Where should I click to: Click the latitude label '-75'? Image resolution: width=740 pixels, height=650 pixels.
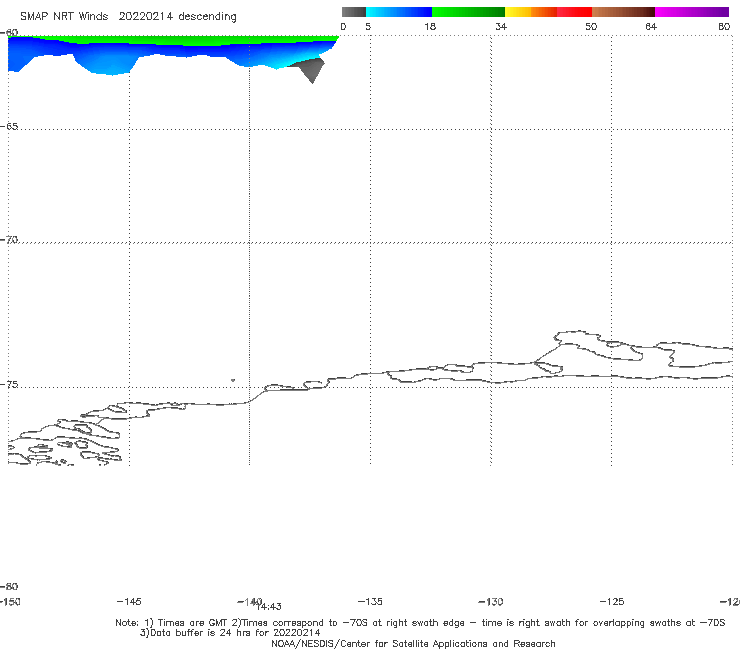pyautogui.click(x=9, y=384)
